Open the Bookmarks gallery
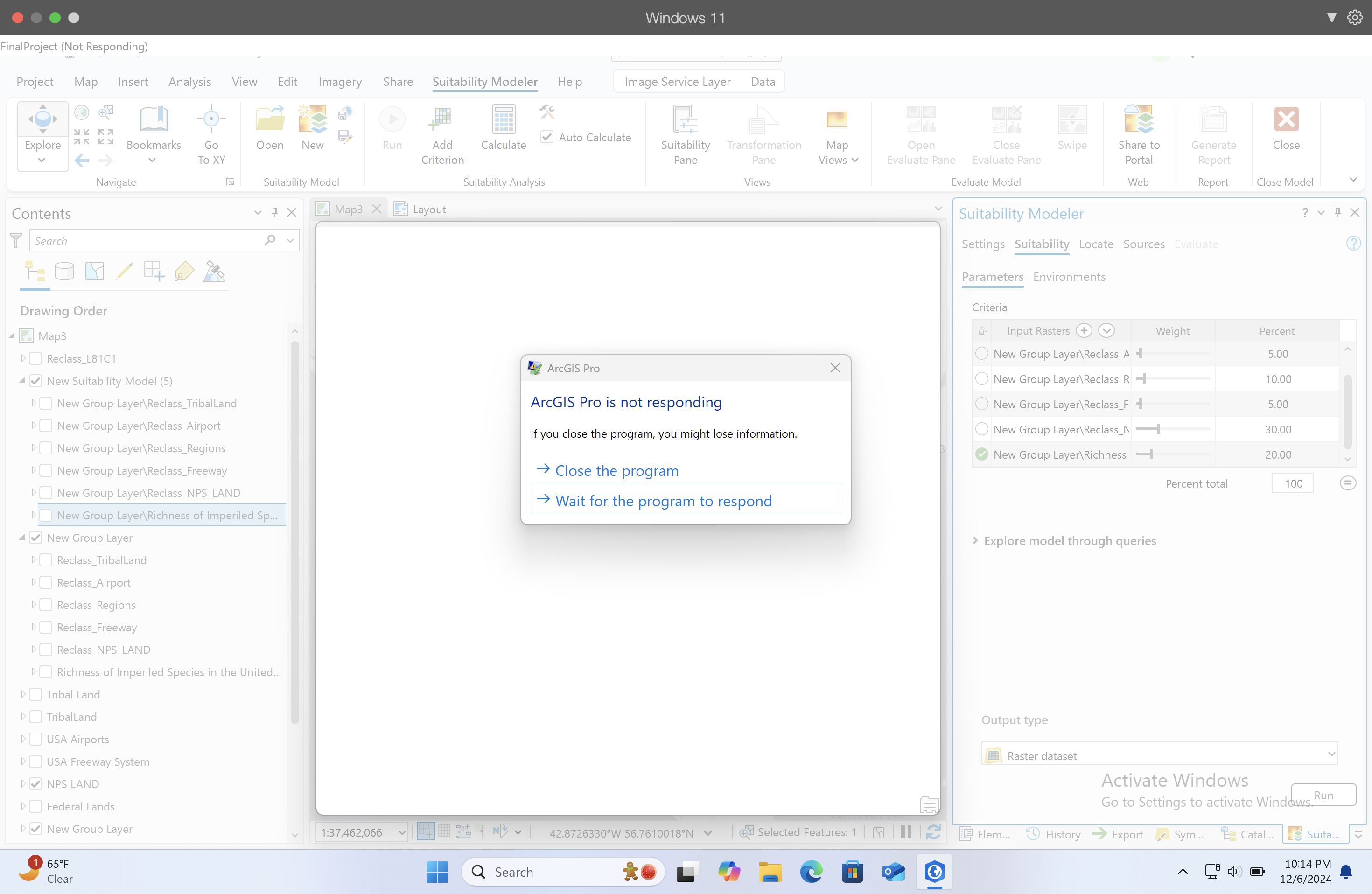 click(x=154, y=135)
